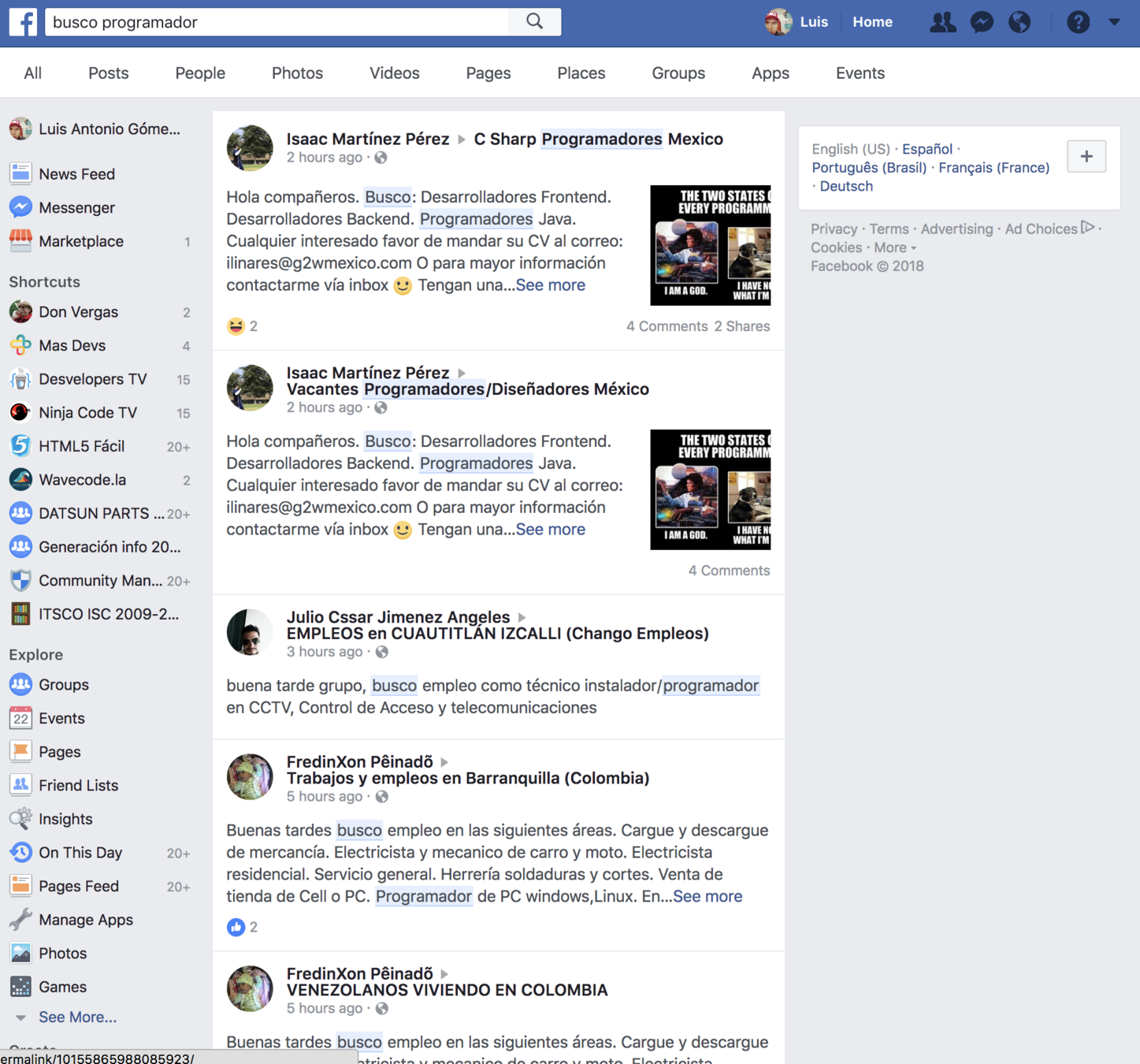
Task: Switch to the Pages tab
Action: 488,73
